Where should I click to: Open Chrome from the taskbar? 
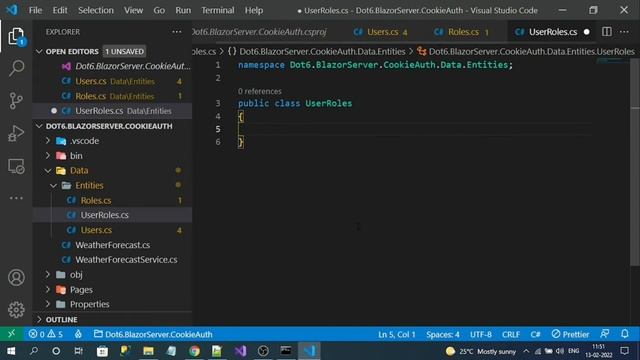click(194, 351)
